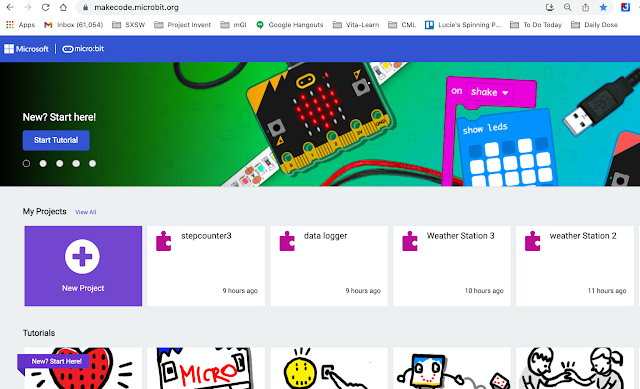640x389 pixels.
Task: Click the puzzle icon on data logger
Action: pos(287,241)
